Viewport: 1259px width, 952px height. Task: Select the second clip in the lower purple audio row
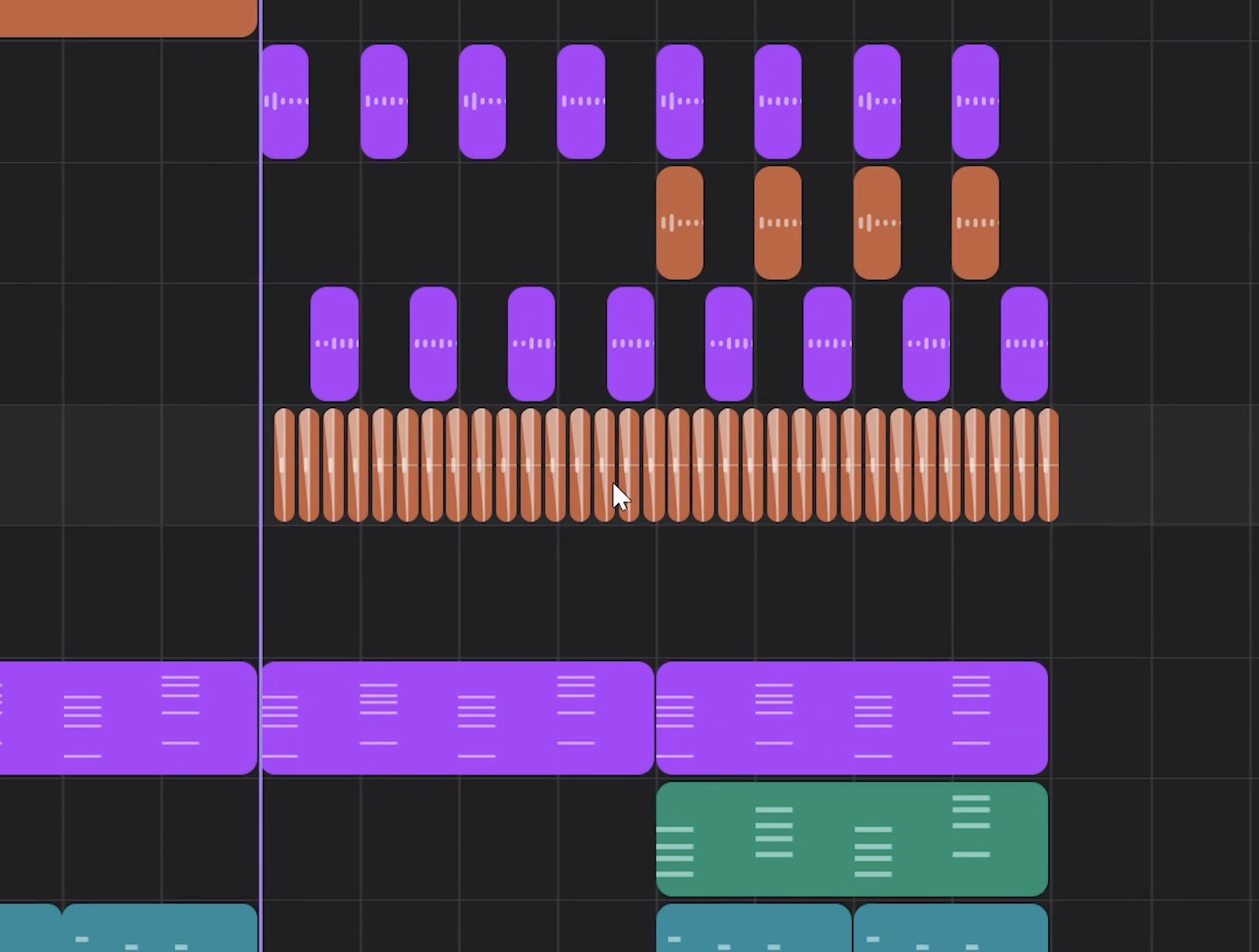click(433, 344)
